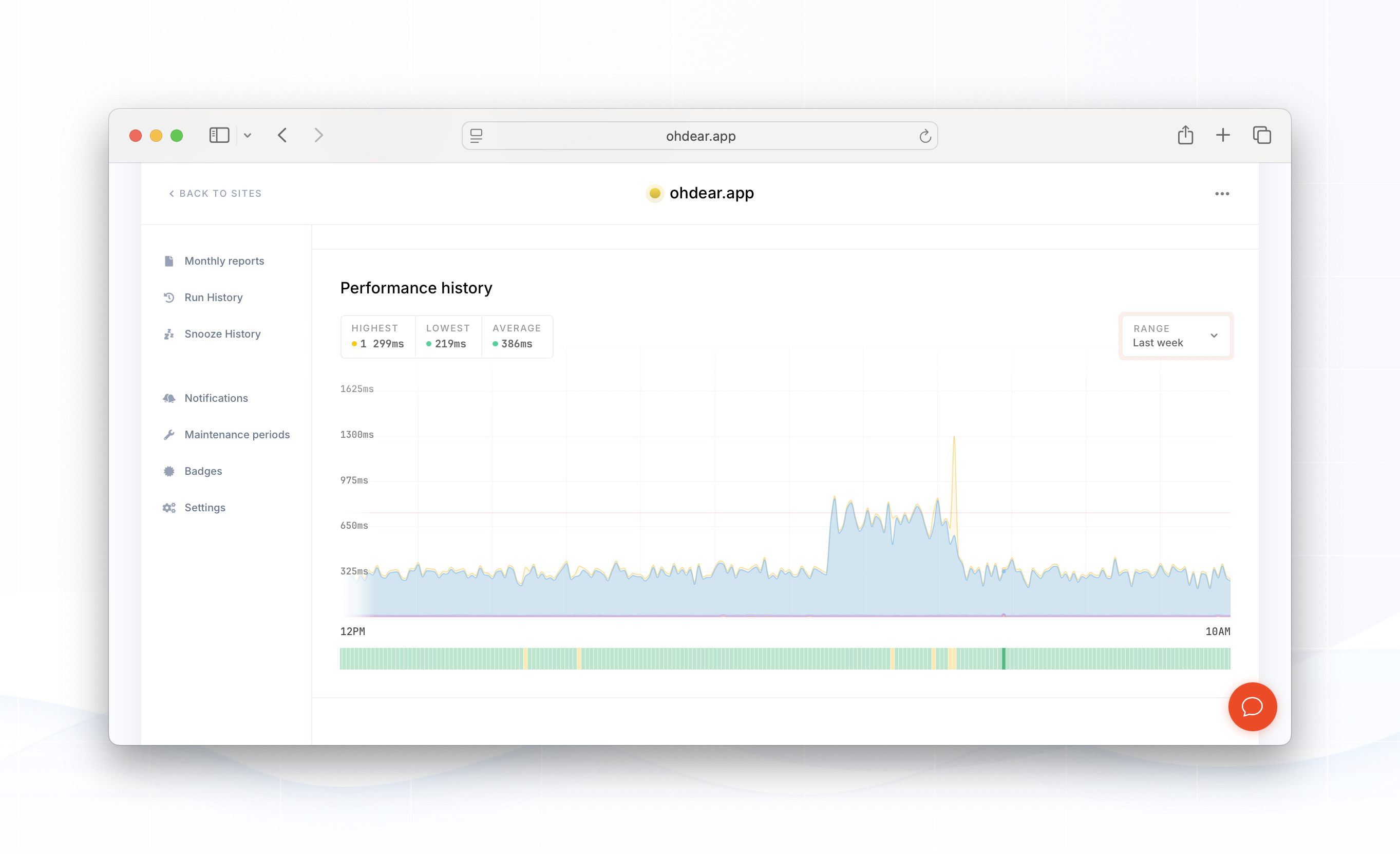
Task: Click the ohdear.app address bar field
Action: pos(699,136)
